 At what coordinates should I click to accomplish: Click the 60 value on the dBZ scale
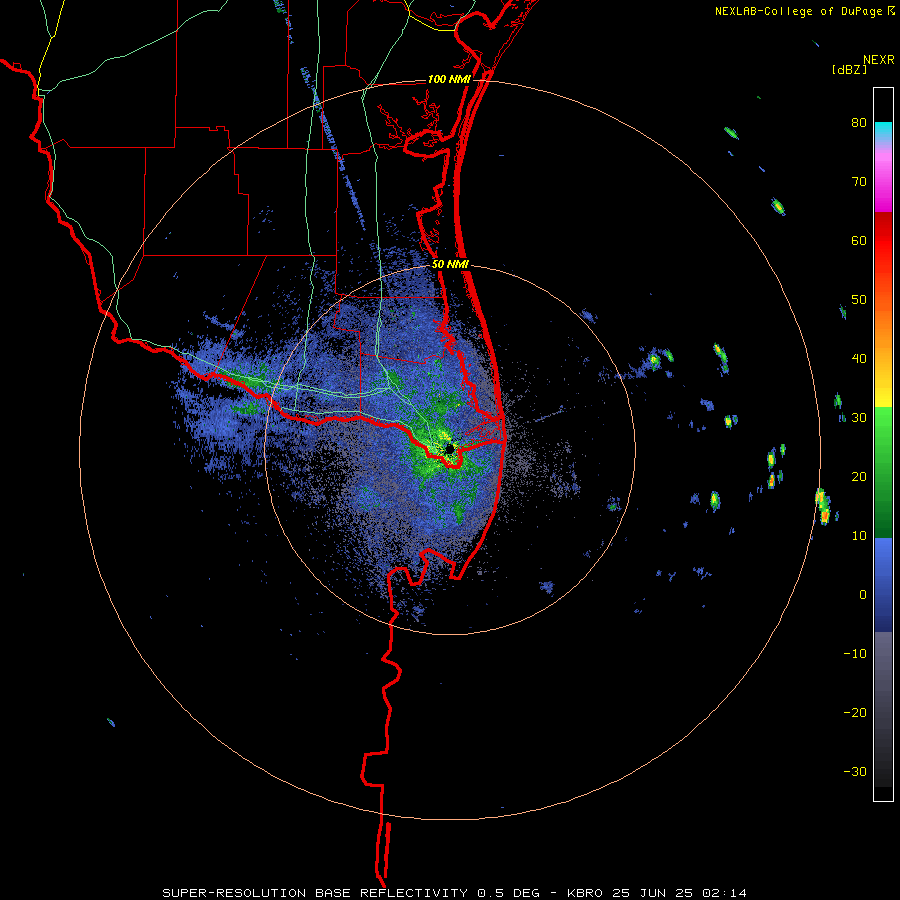pyautogui.click(x=859, y=240)
